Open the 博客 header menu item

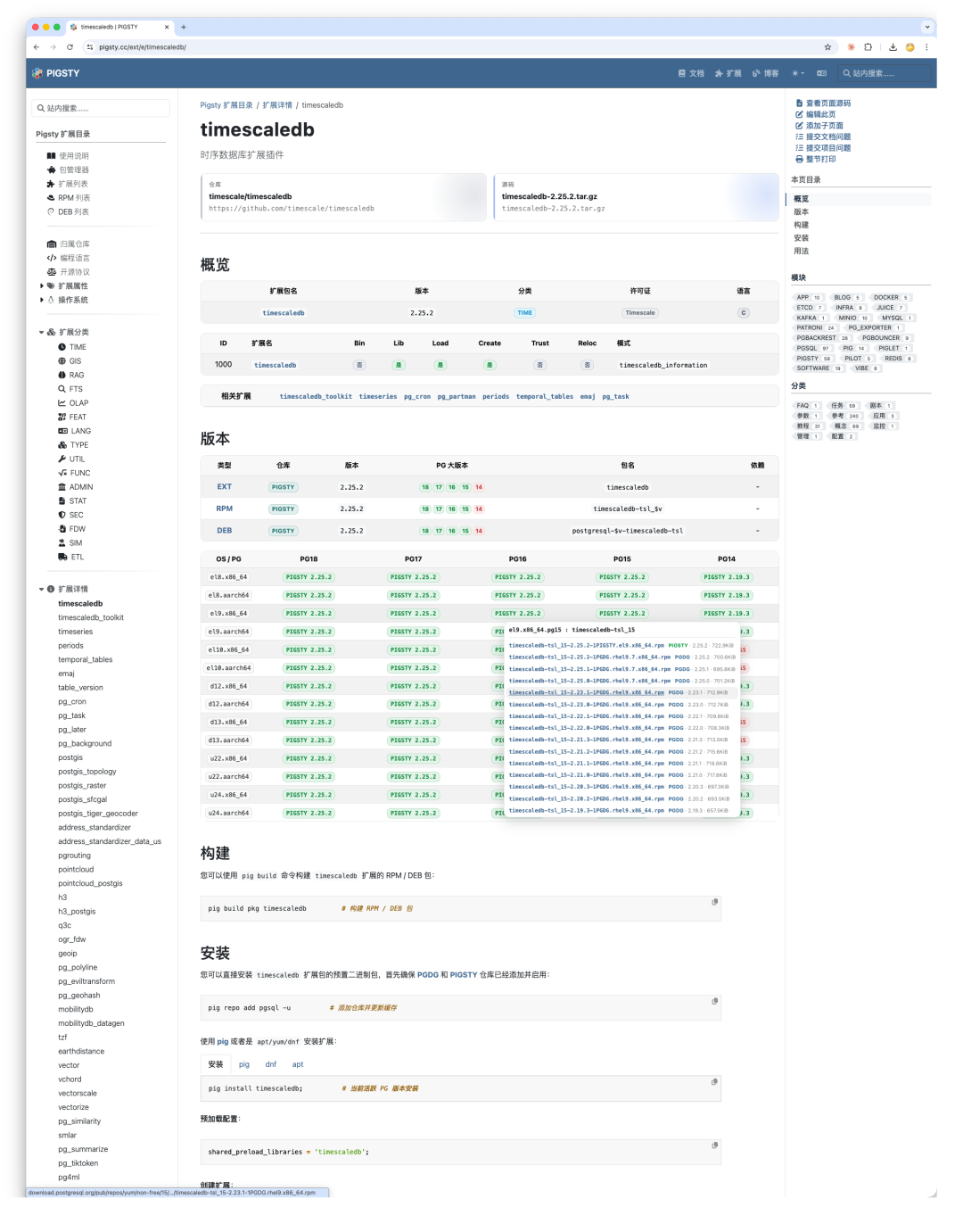coord(765,73)
